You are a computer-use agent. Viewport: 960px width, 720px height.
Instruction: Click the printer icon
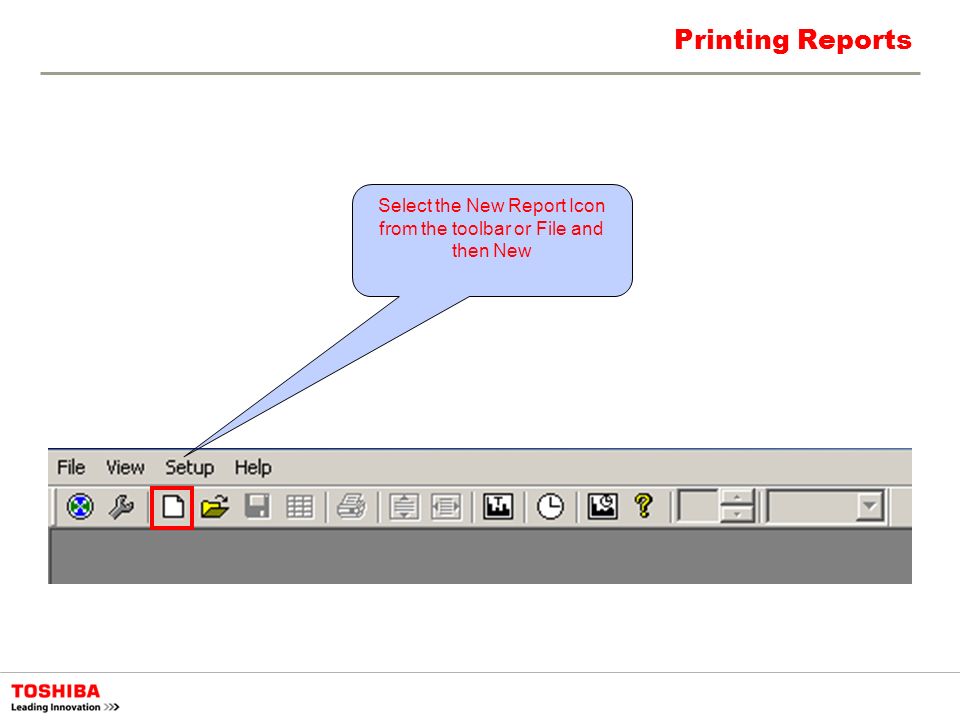tap(351, 507)
